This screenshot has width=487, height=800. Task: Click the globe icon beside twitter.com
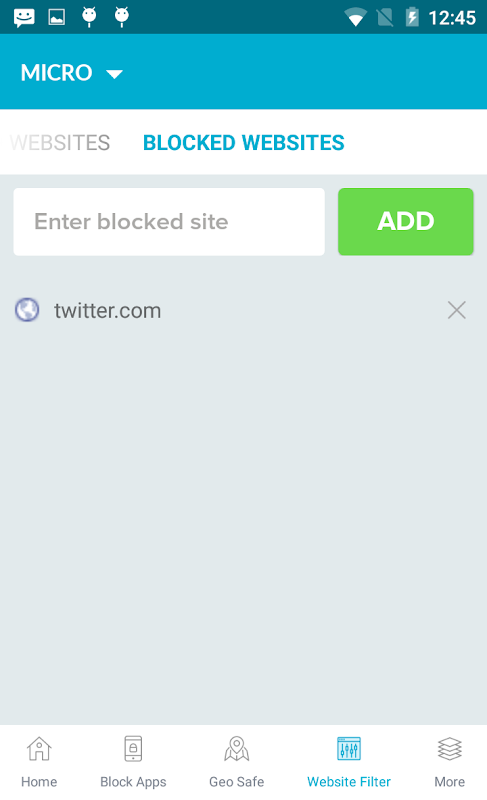[27, 310]
